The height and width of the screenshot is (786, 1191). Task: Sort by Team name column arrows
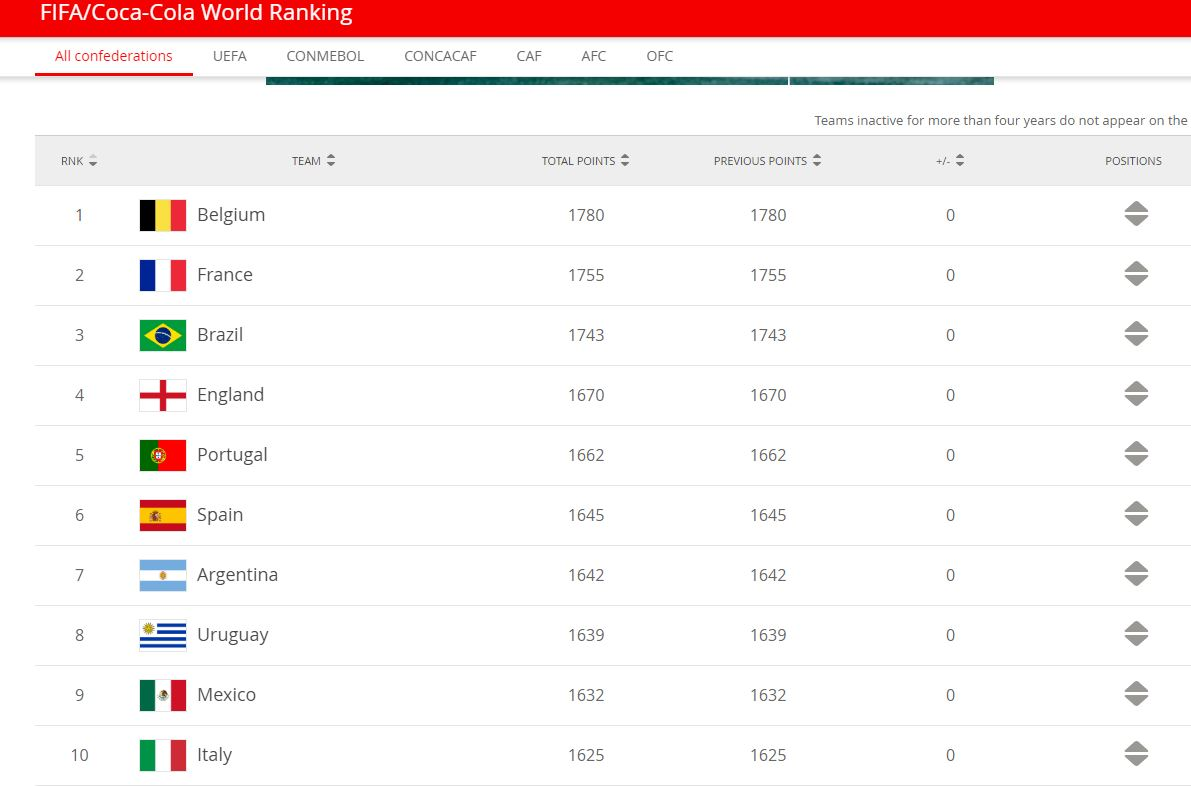(x=331, y=161)
